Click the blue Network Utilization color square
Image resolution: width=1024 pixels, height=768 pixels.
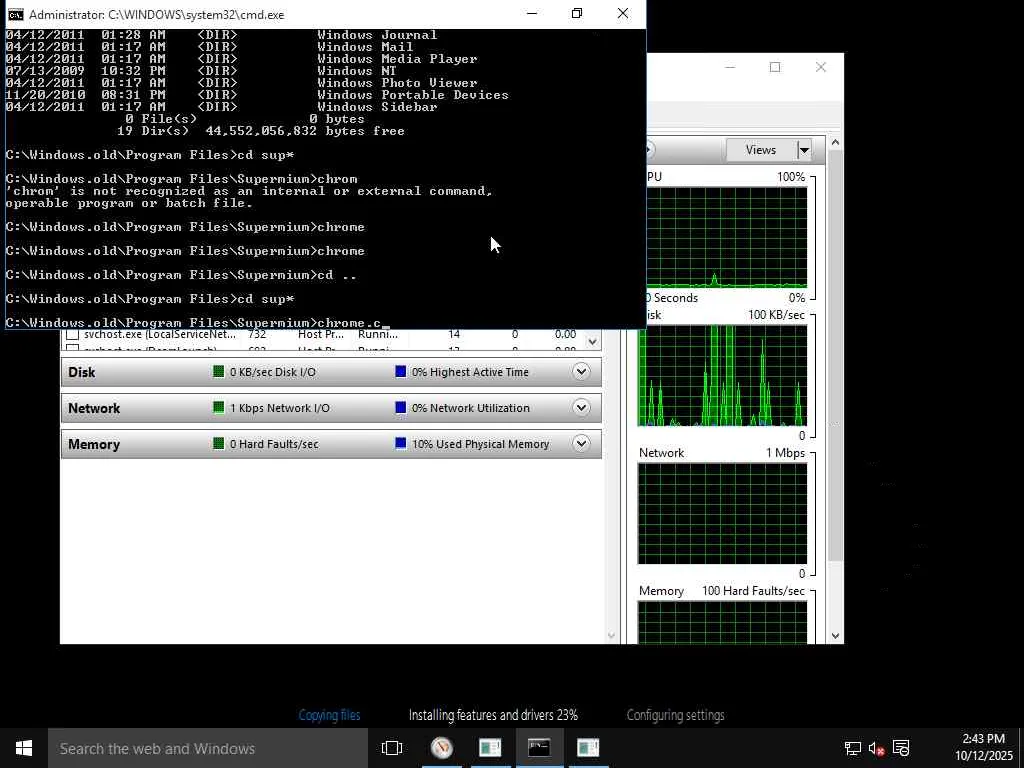click(401, 408)
